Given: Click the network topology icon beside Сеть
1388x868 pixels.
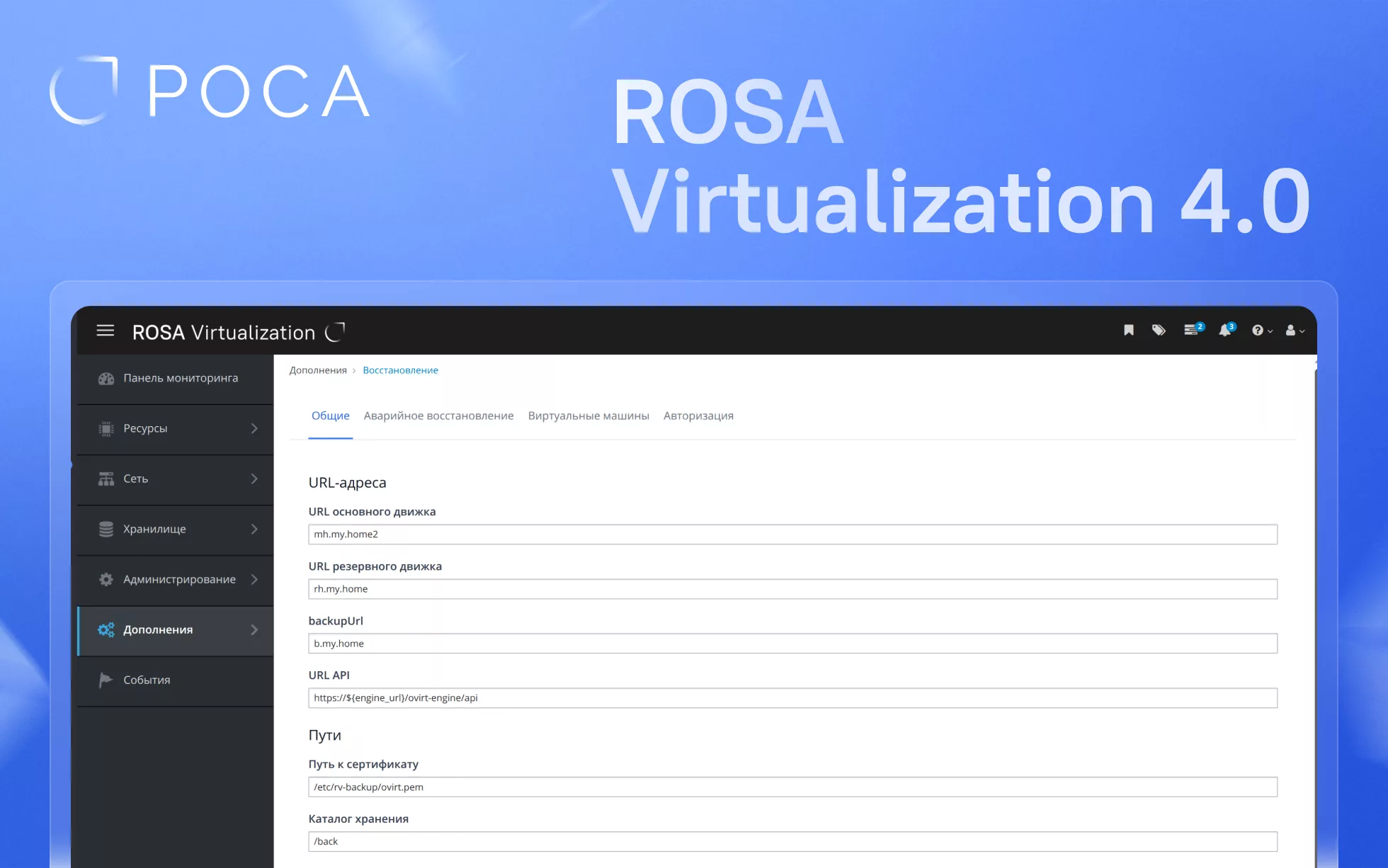Looking at the screenshot, I should [x=106, y=479].
